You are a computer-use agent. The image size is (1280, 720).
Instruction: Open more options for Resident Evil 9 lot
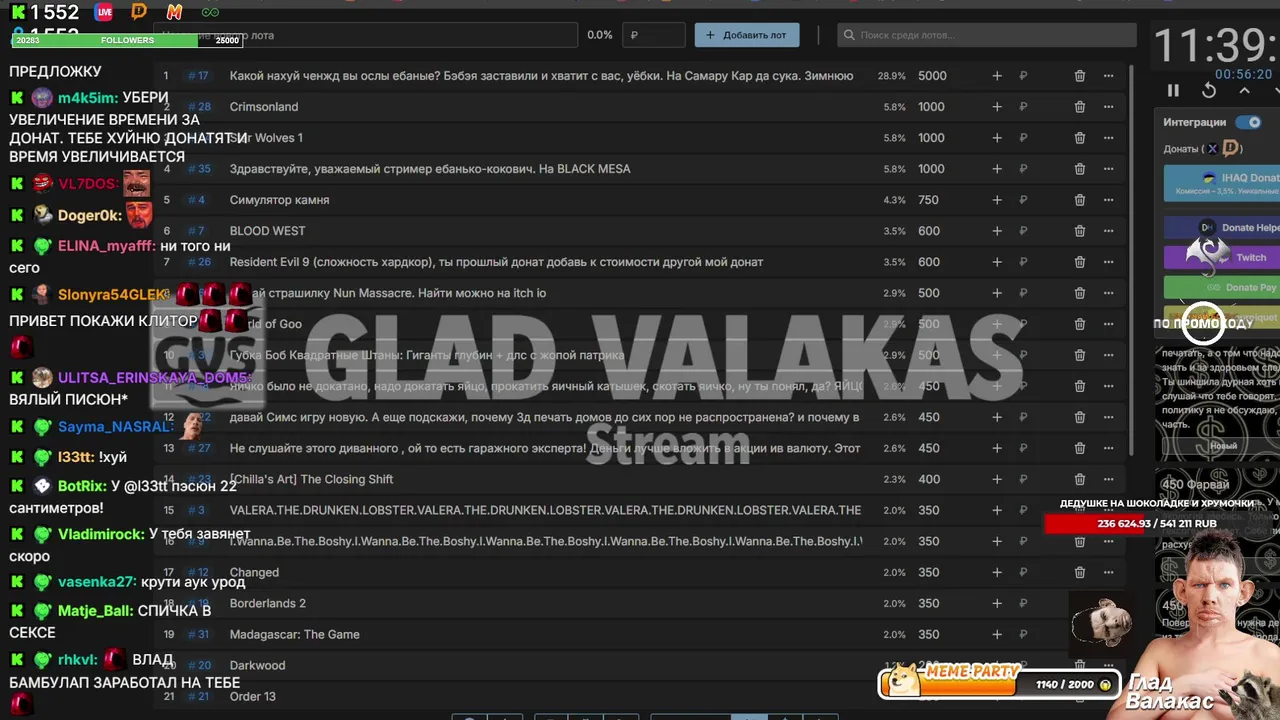pos(1108,262)
